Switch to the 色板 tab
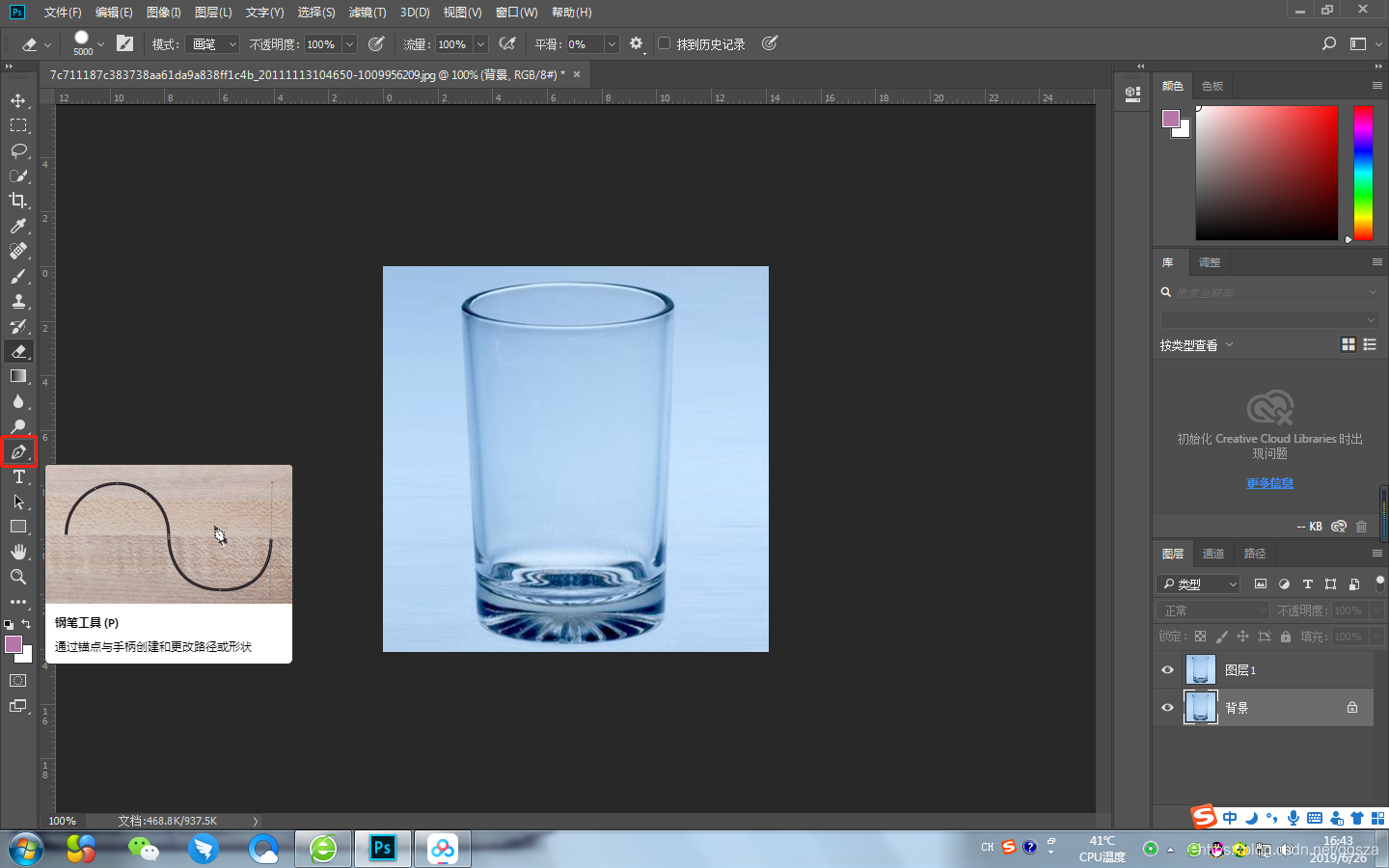This screenshot has width=1389, height=868. coord(1212,86)
